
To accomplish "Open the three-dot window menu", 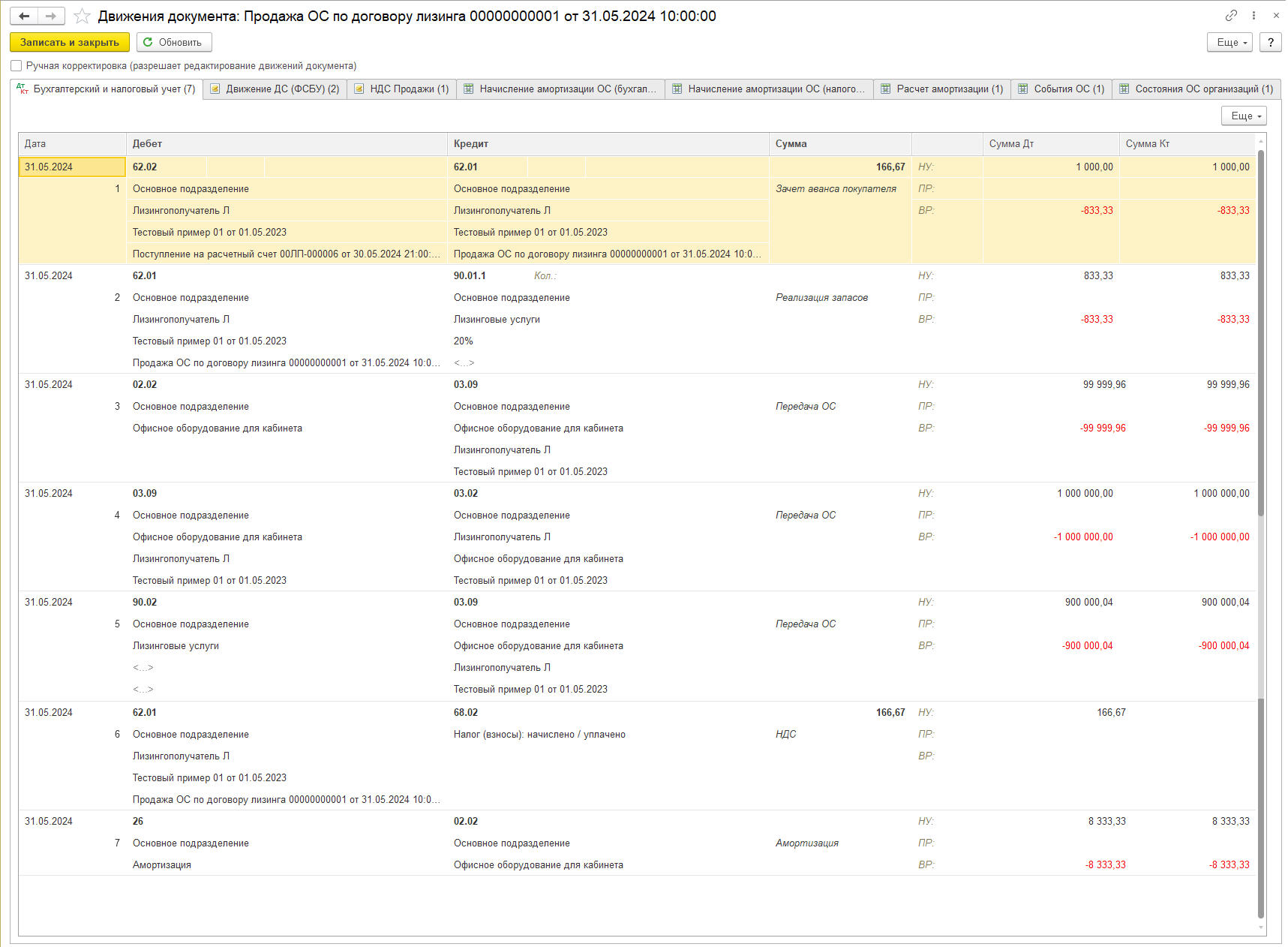I will (1253, 15).
